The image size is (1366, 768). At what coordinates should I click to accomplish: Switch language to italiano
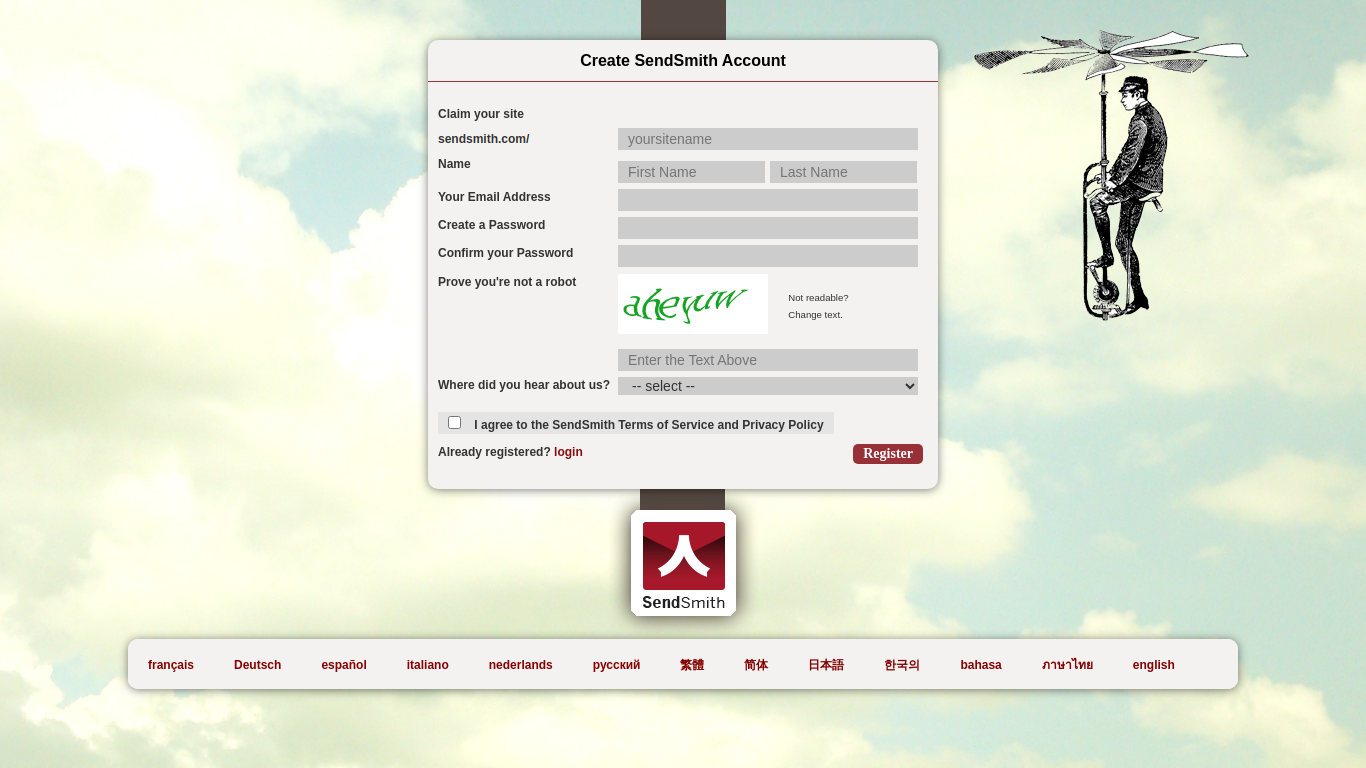coord(428,665)
